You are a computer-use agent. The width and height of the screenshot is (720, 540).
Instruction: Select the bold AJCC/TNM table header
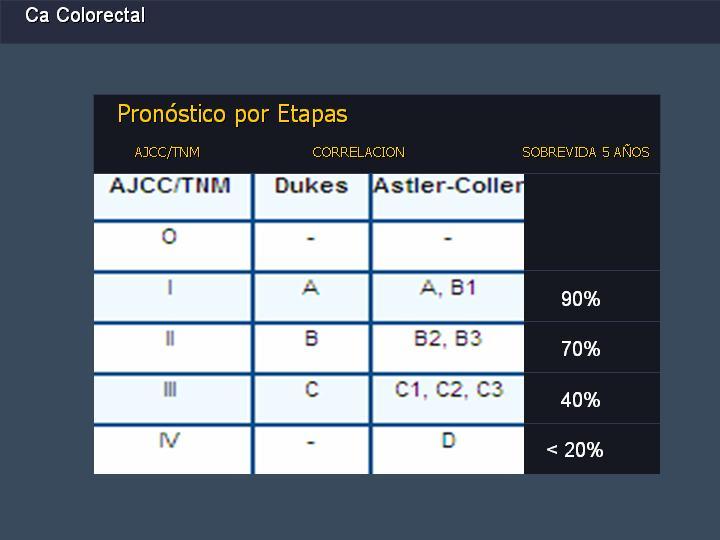[x=170, y=186]
